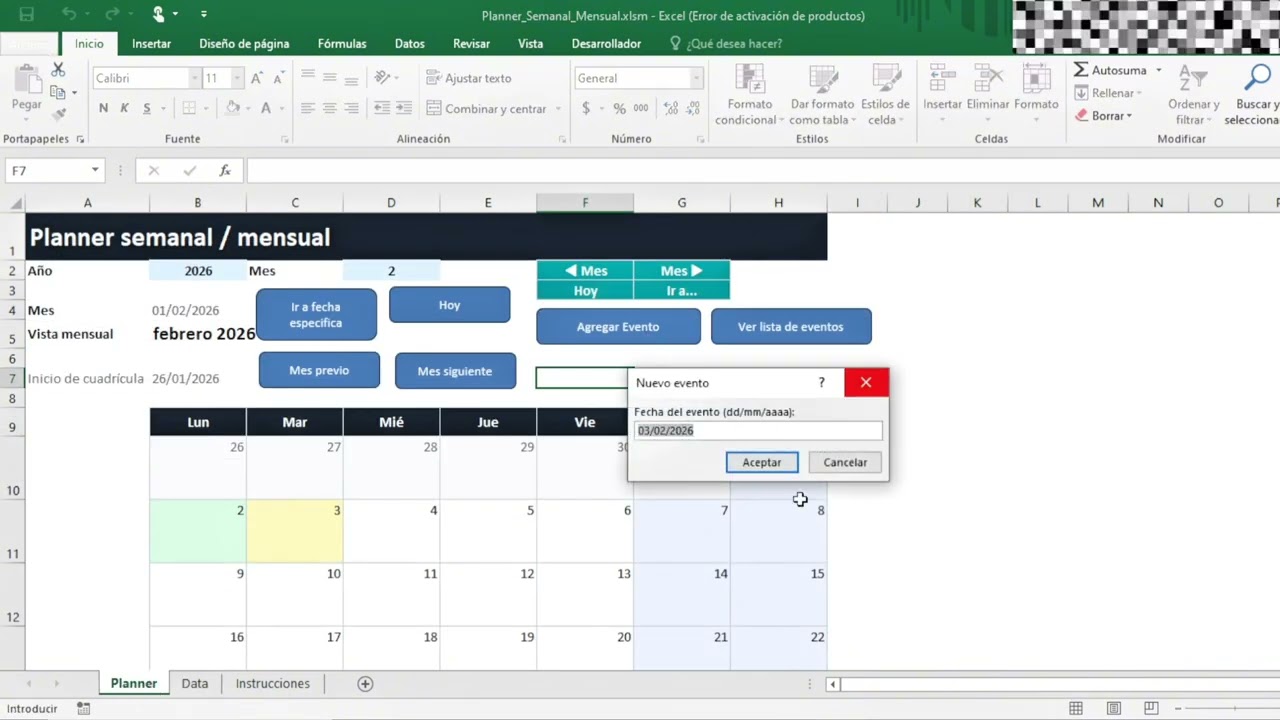Screen dimensions: 1280x720
Task: Switch to the Data sheet tab
Action: click(x=195, y=683)
